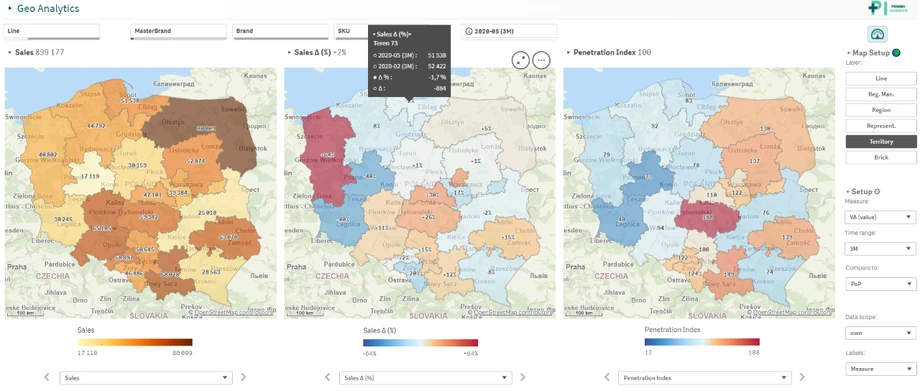Click the Sales Δ (%) color gradient legend
The image size is (920, 391).
point(420,342)
